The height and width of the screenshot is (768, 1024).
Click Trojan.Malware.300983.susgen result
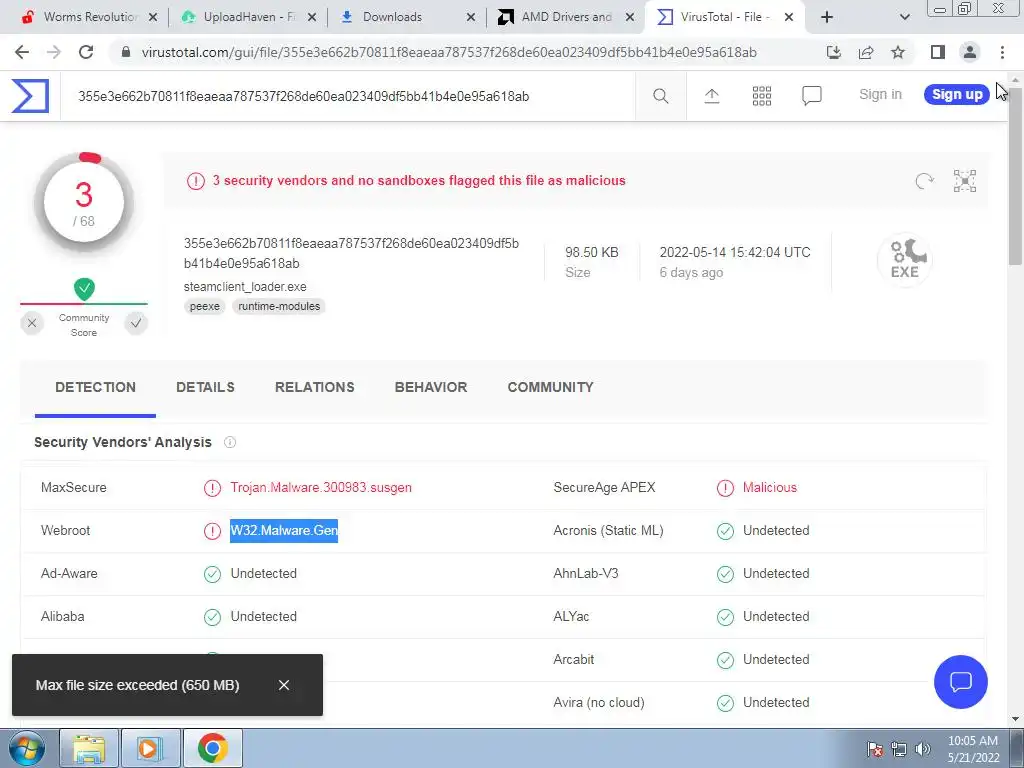[321, 487]
